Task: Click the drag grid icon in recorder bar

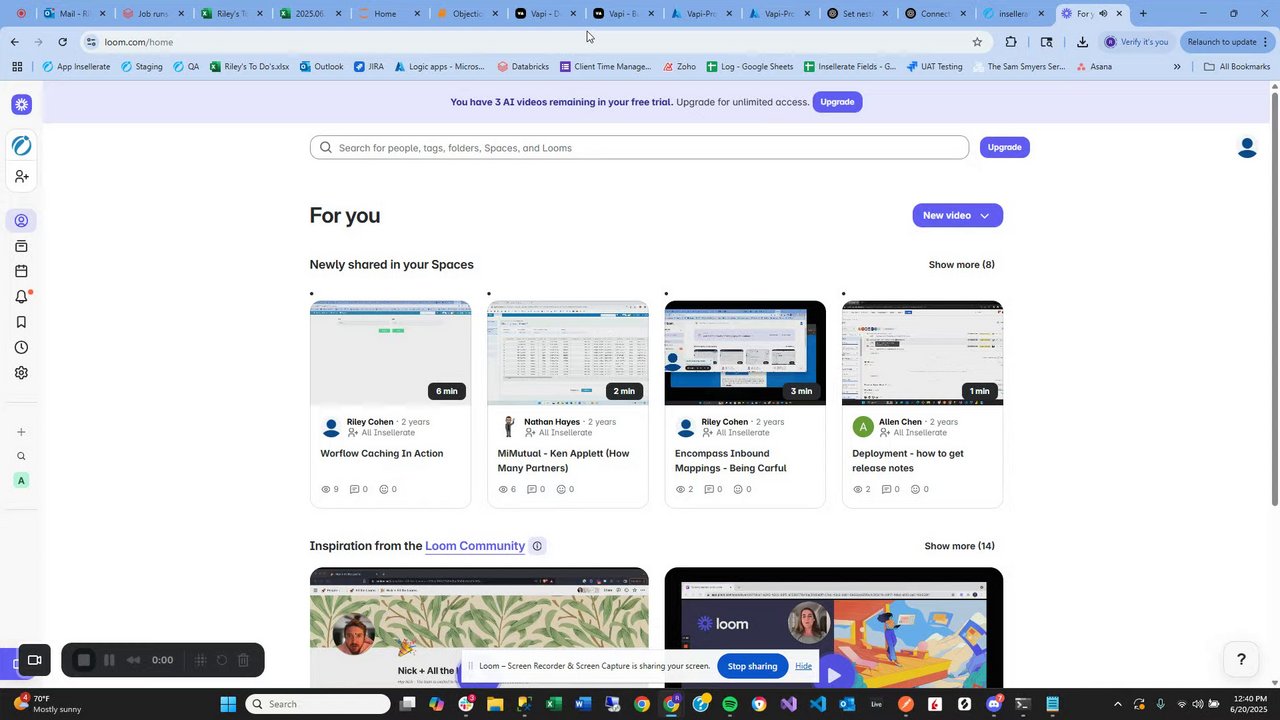Action: point(200,660)
